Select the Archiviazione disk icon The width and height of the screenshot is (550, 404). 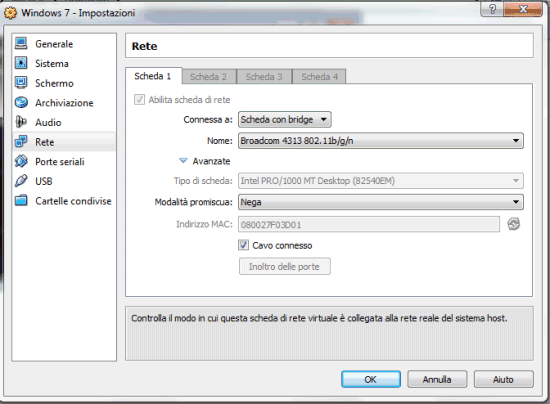(x=21, y=103)
